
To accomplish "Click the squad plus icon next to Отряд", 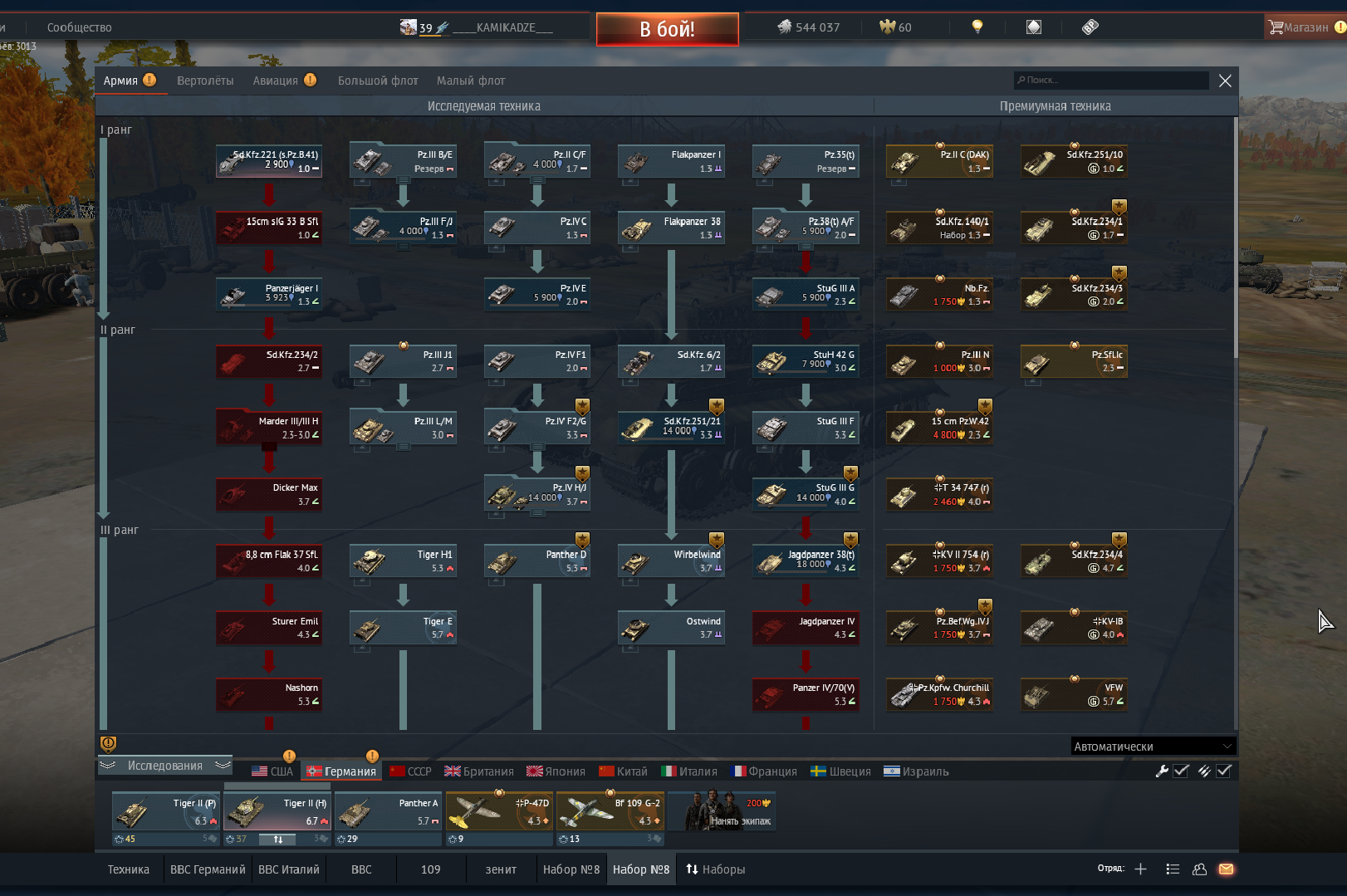I will point(1140,869).
